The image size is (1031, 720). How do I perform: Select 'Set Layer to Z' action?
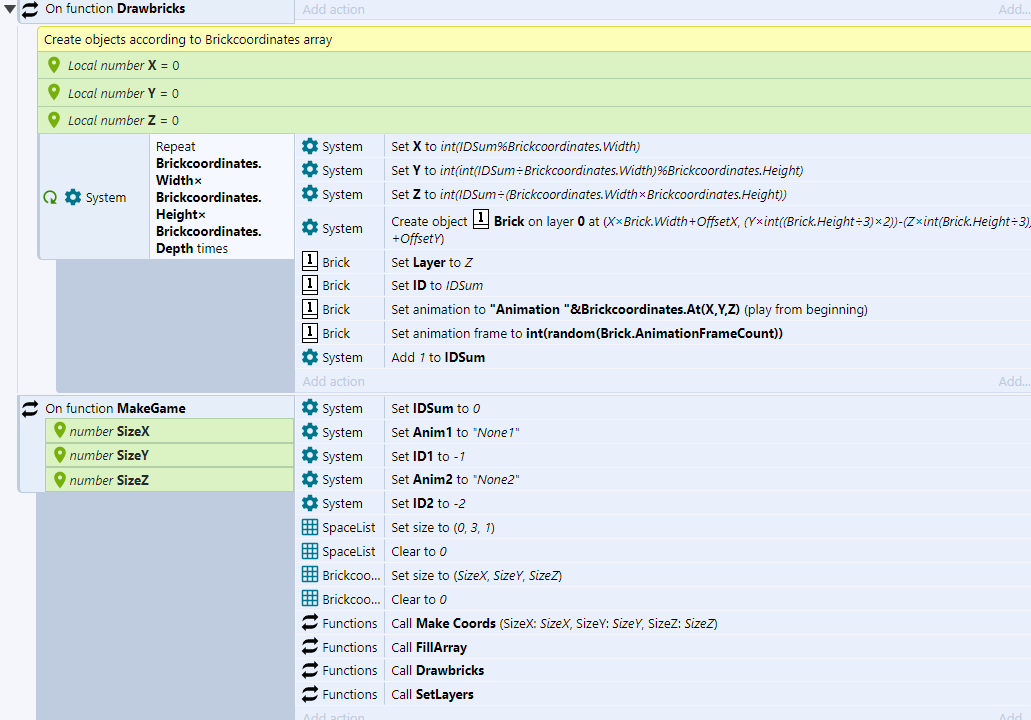pos(431,262)
